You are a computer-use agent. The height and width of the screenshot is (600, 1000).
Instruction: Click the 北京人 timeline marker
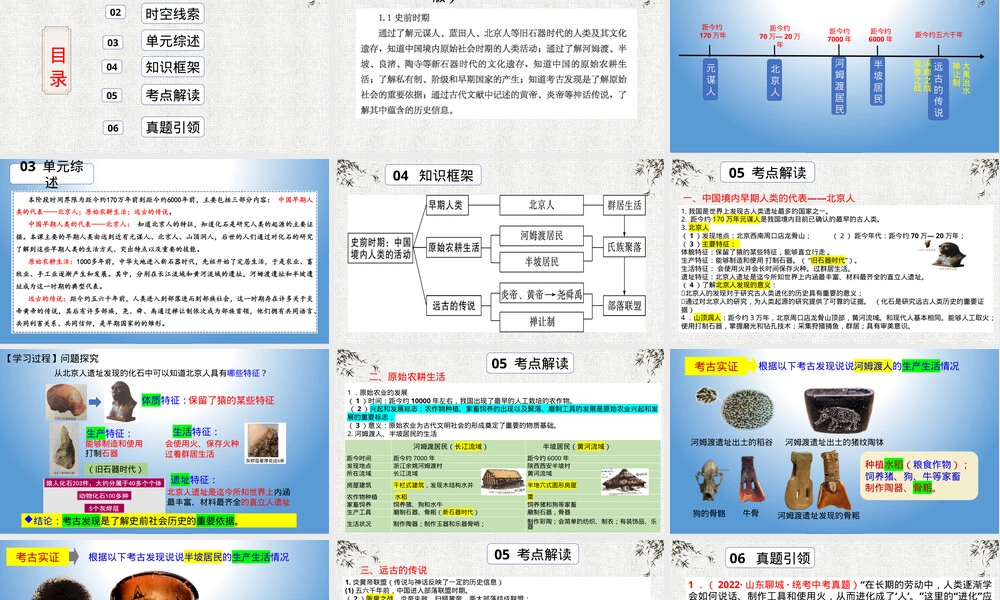[x=774, y=80]
